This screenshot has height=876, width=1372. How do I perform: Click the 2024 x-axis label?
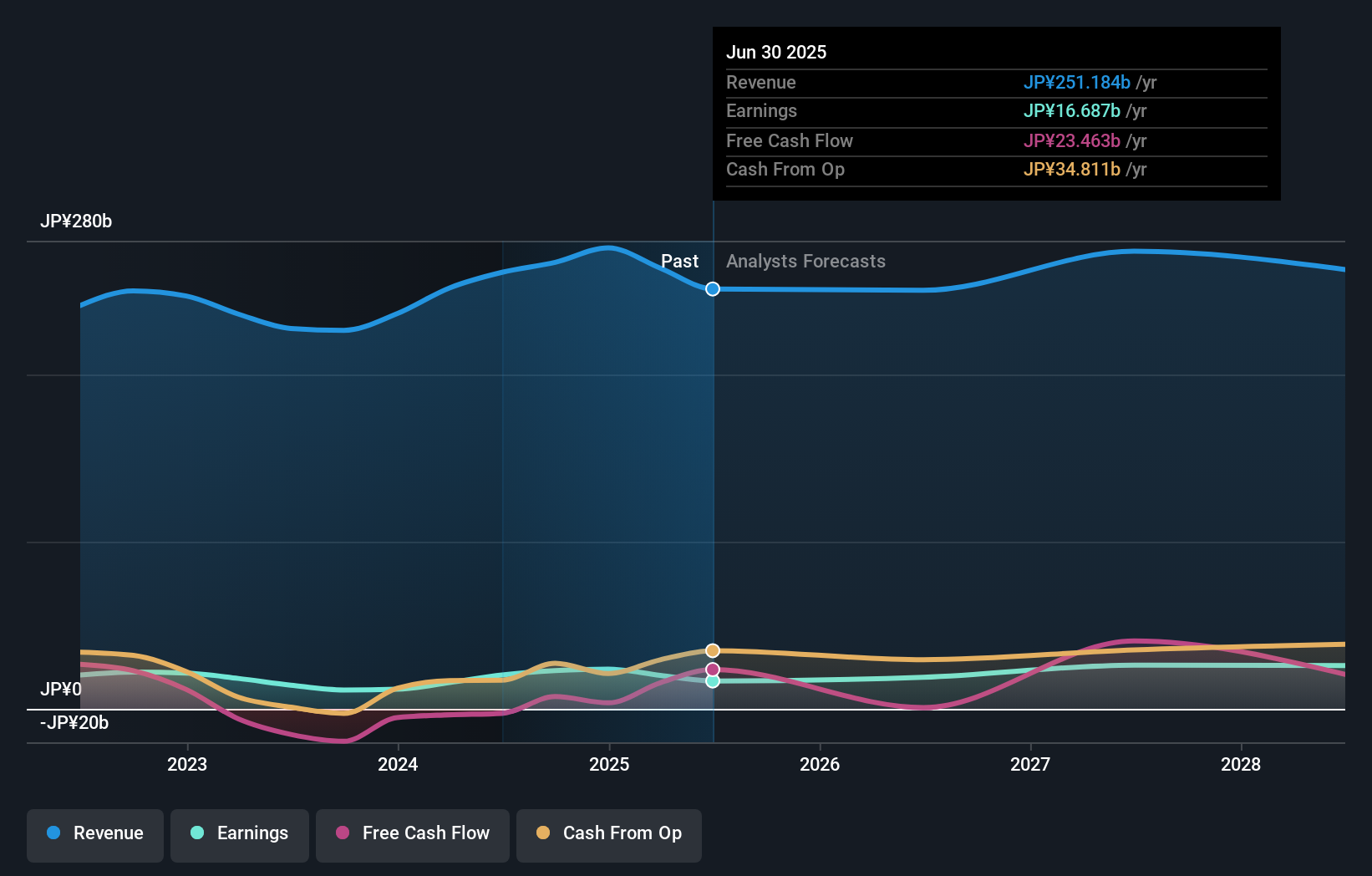click(x=398, y=764)
